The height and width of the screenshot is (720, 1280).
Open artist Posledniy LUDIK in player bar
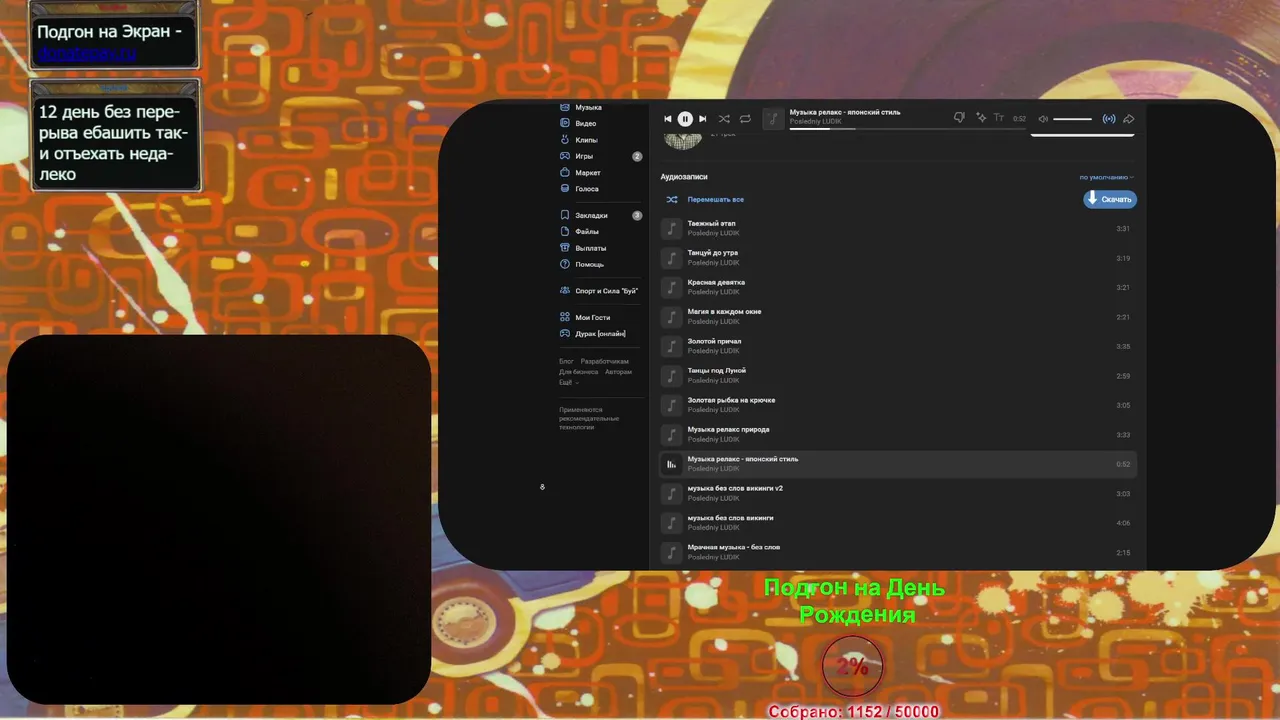coord(816,121)
